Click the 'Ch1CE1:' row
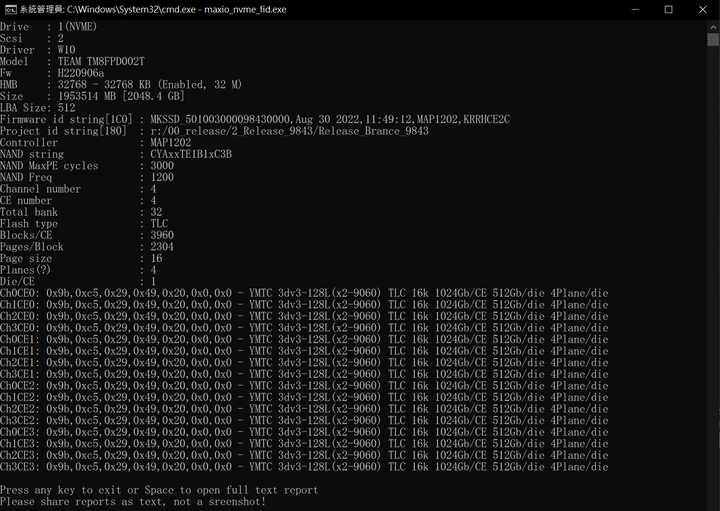 point(304,351)
